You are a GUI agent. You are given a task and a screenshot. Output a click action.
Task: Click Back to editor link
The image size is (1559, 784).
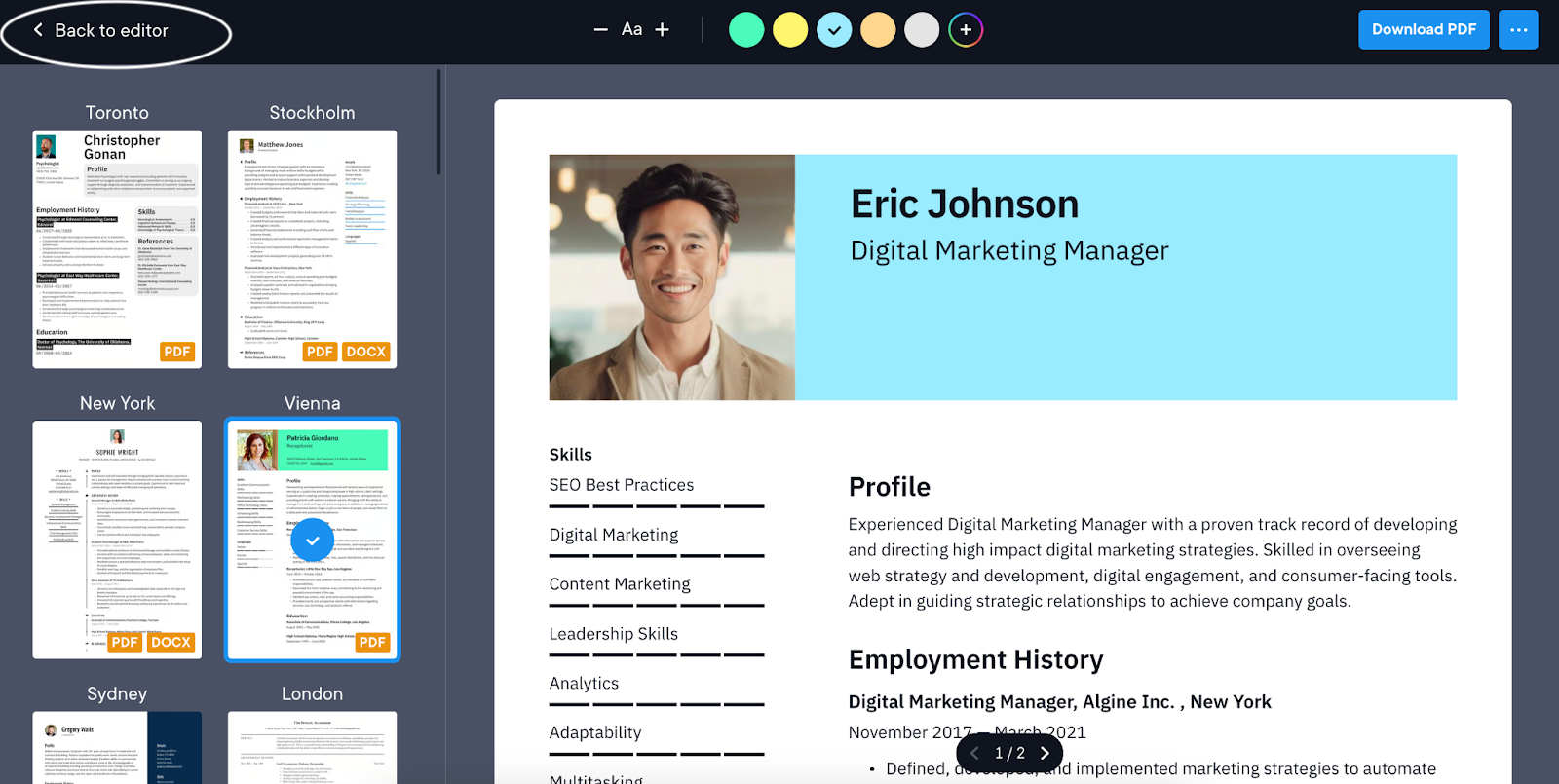pos(111,30)
